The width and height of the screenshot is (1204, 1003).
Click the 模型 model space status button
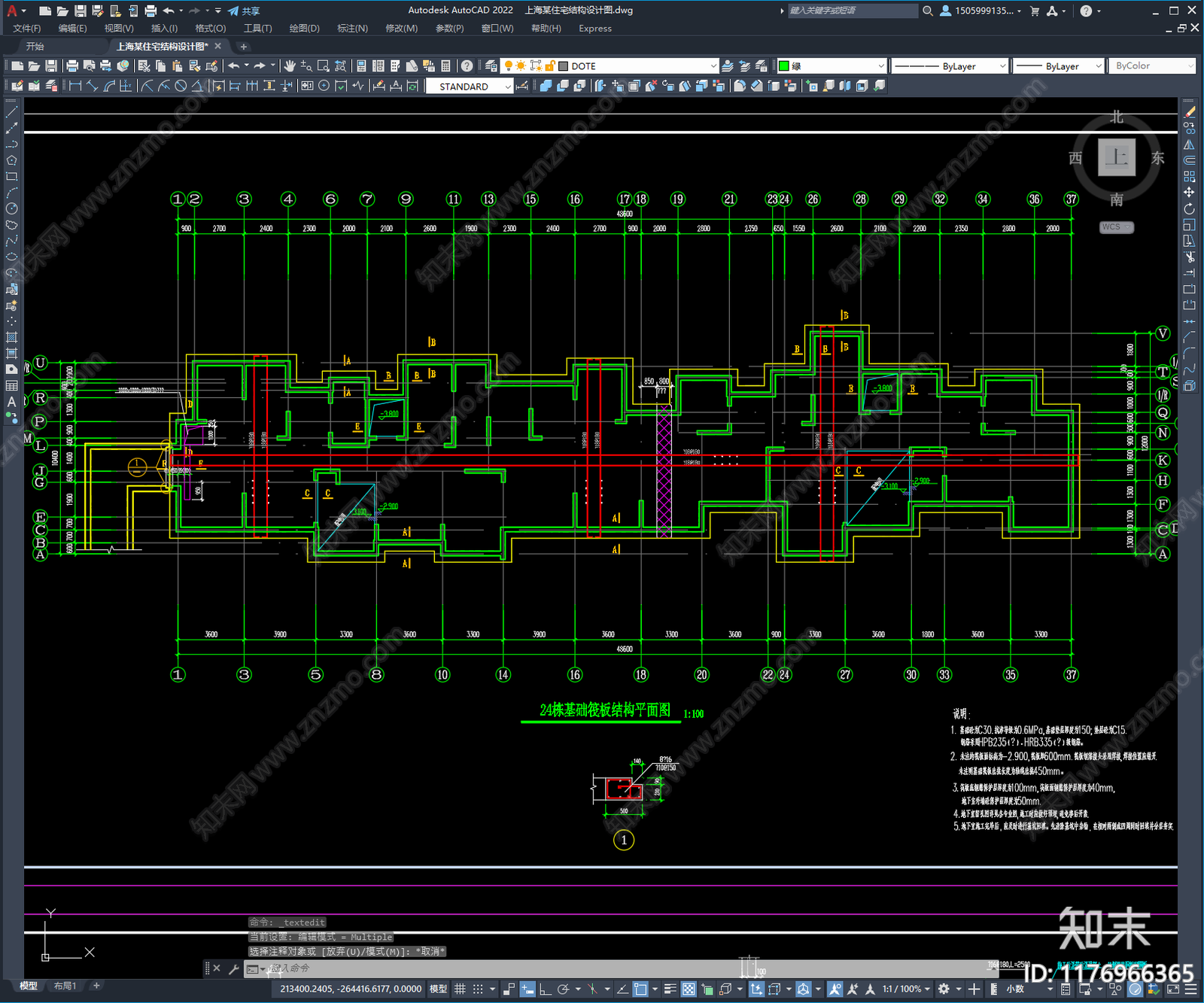[438, 989]
